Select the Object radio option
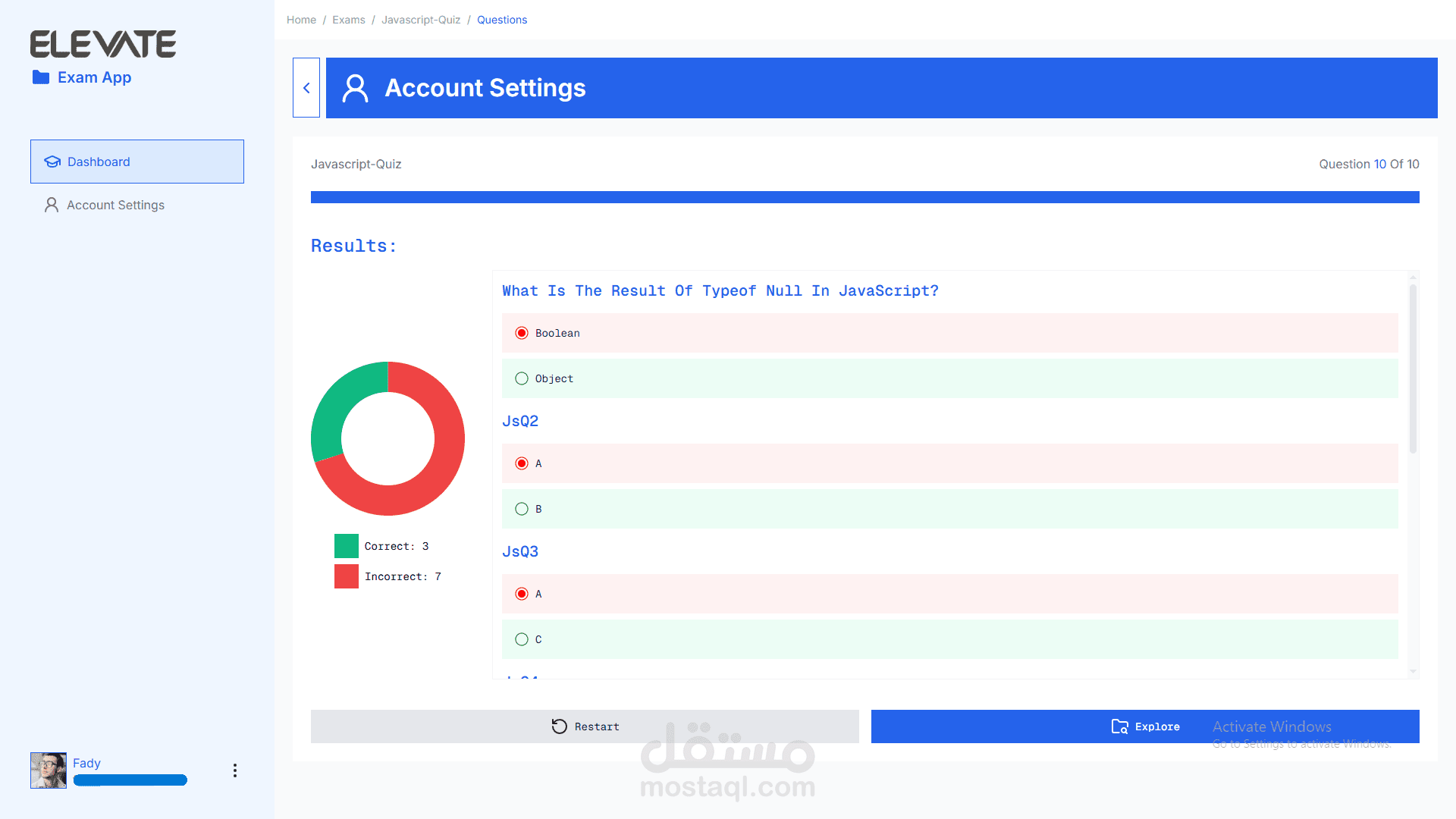The height and width of the screenshot is (819, 1456). click(522, 378)
